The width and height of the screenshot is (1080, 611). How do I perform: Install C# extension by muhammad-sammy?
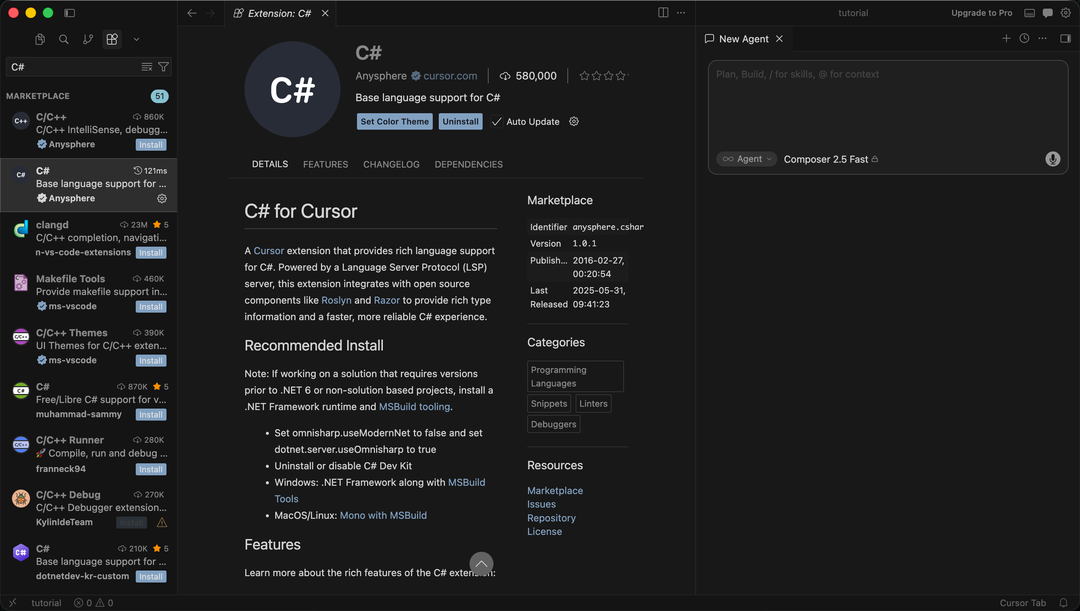(x=151, y=415)
